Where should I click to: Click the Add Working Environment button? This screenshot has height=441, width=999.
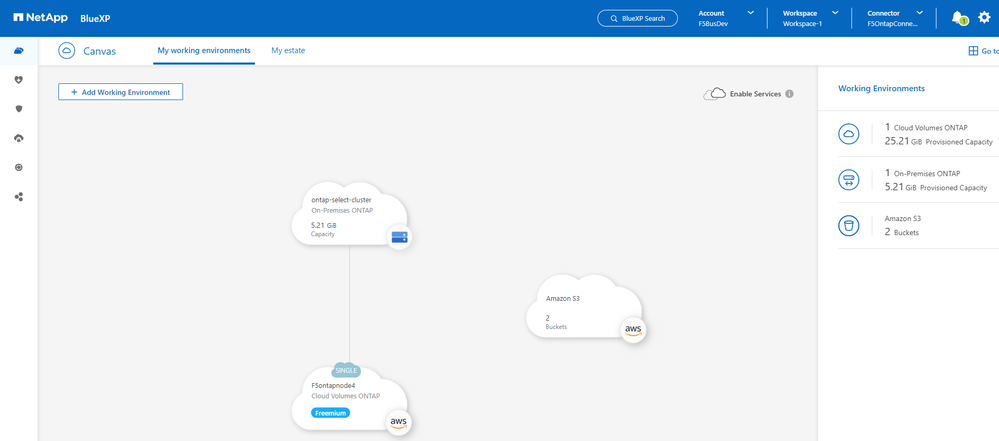tap(120, 92)
